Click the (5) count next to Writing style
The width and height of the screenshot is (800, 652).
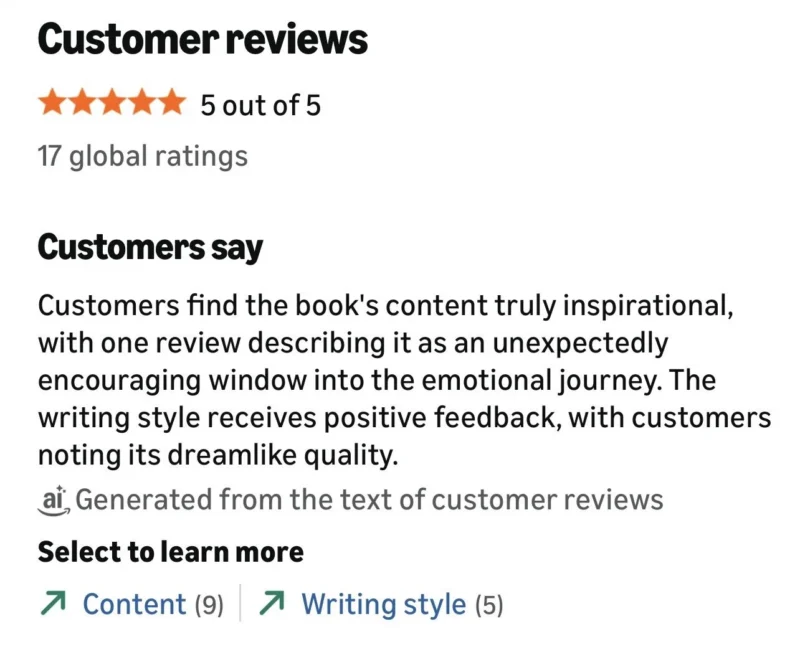click(x=490, y=604)
